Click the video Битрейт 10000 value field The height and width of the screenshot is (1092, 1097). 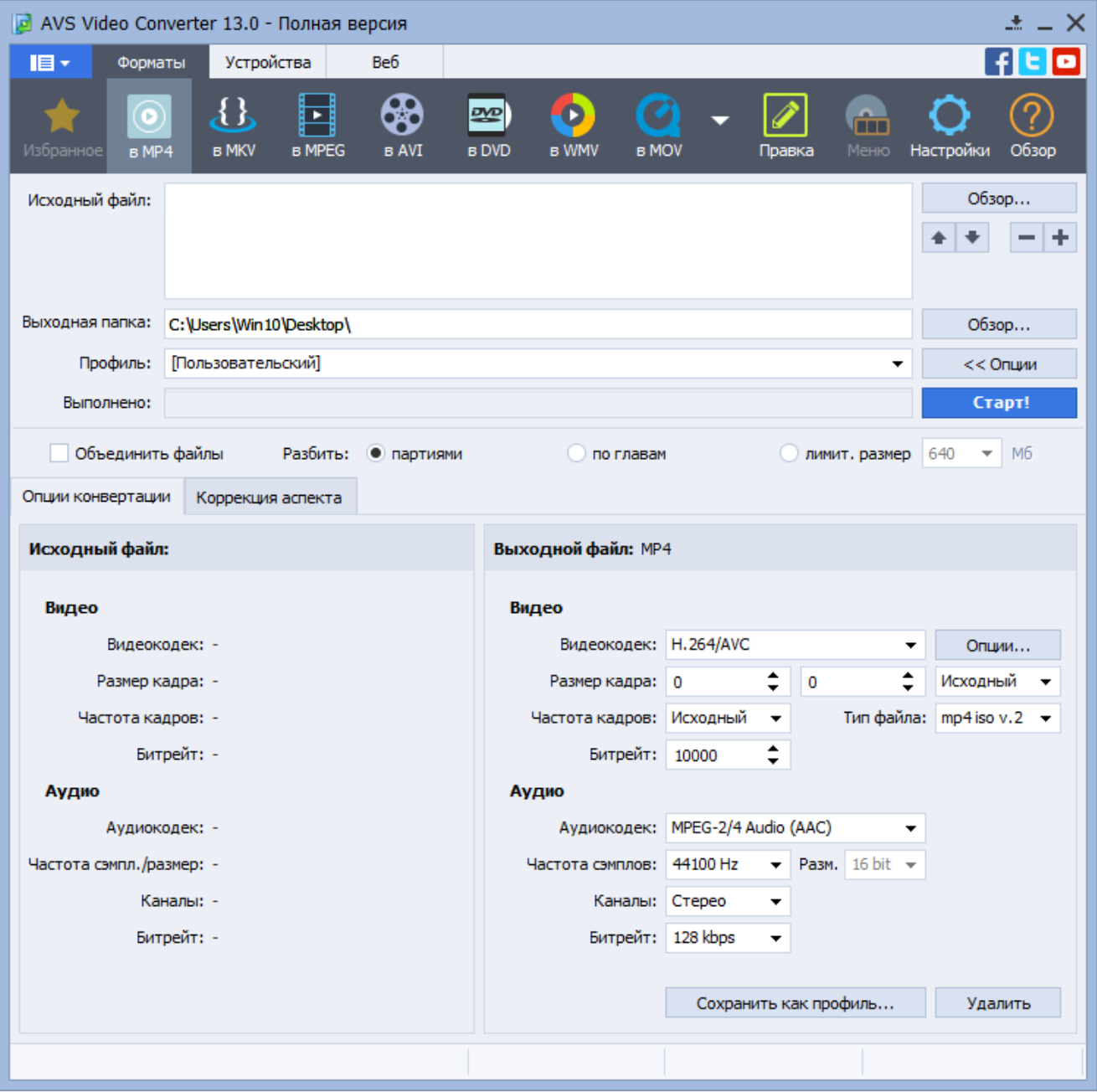coord(716,755)
